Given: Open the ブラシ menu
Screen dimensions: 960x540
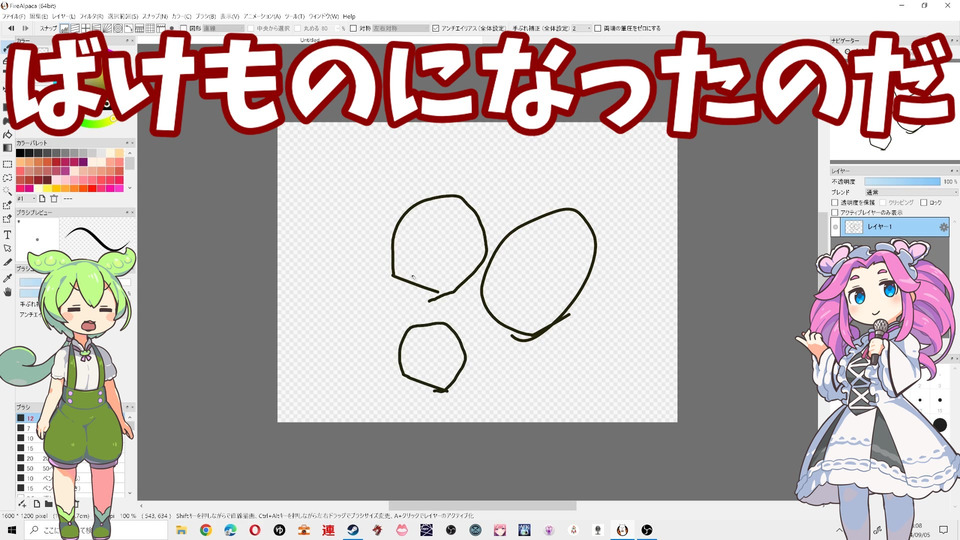Looking at the screenshot, I should (206, 17).
